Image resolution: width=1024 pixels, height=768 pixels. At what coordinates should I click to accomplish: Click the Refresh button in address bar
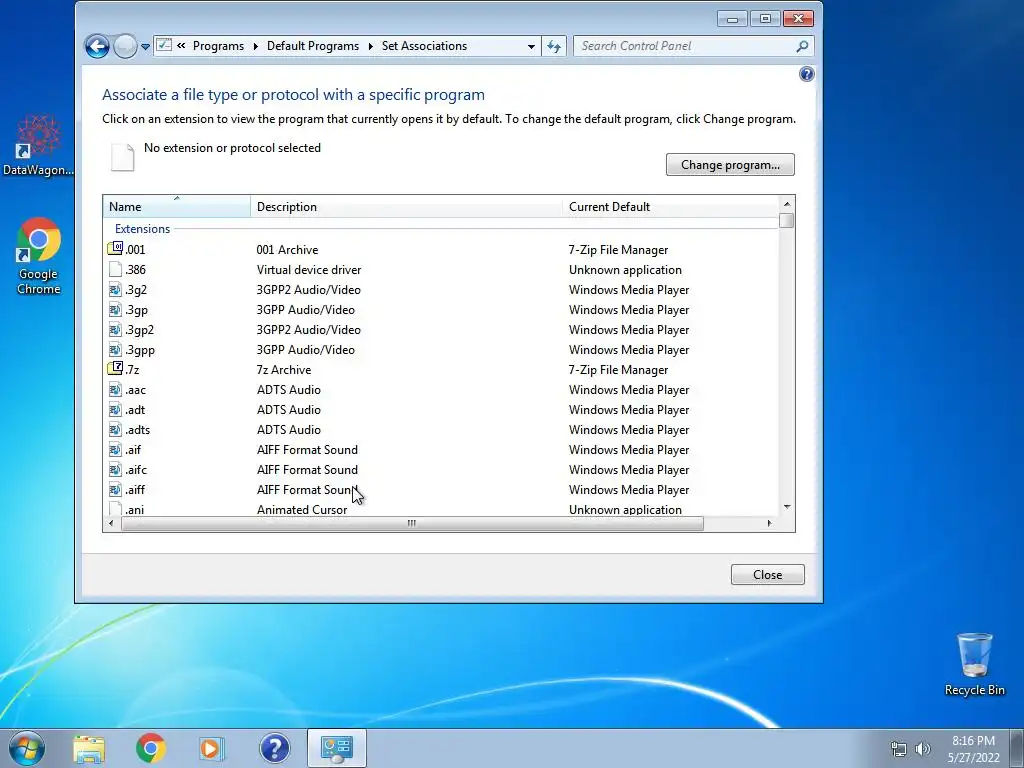[554, 46]
